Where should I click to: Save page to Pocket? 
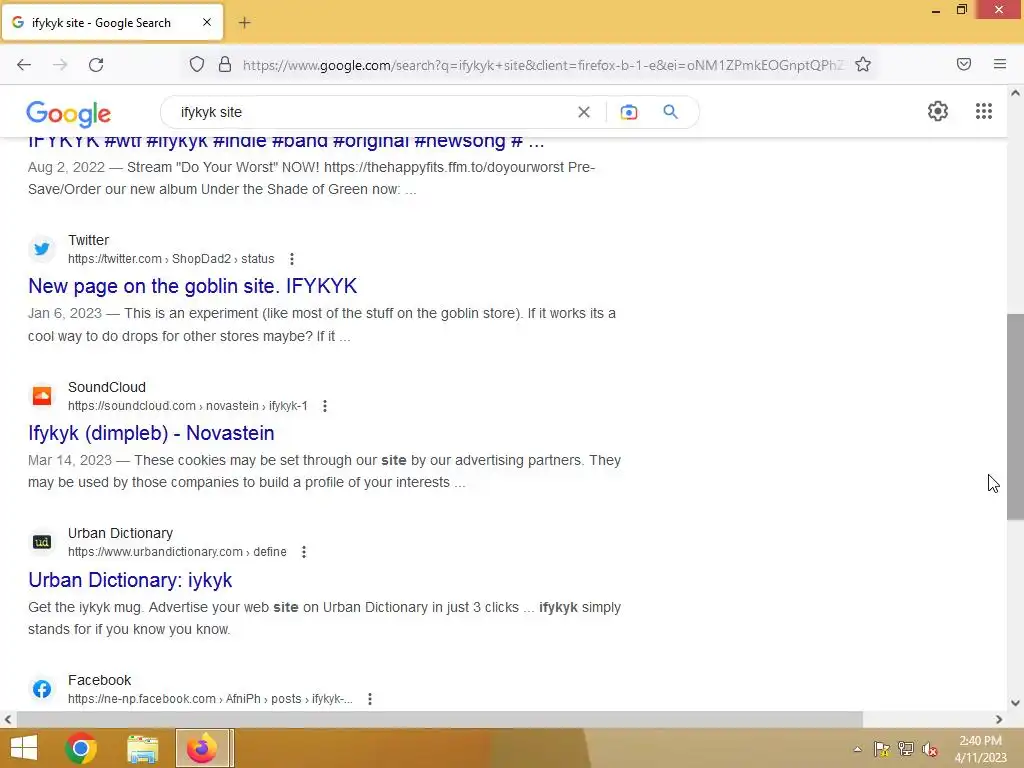coord(964,64)
